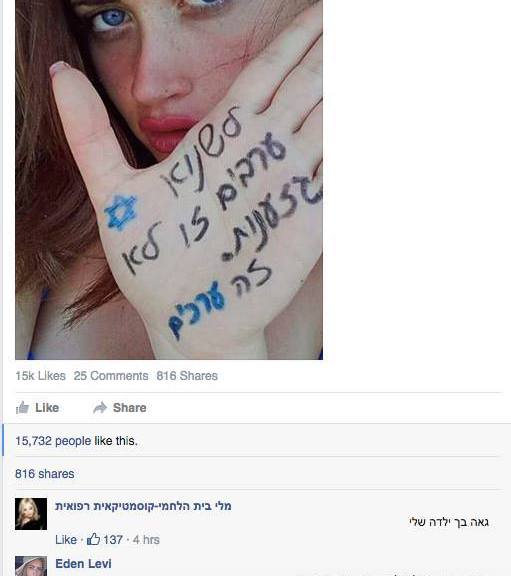Click the Share arrow icon
This screenshot has width=511, height=576.
100,407
